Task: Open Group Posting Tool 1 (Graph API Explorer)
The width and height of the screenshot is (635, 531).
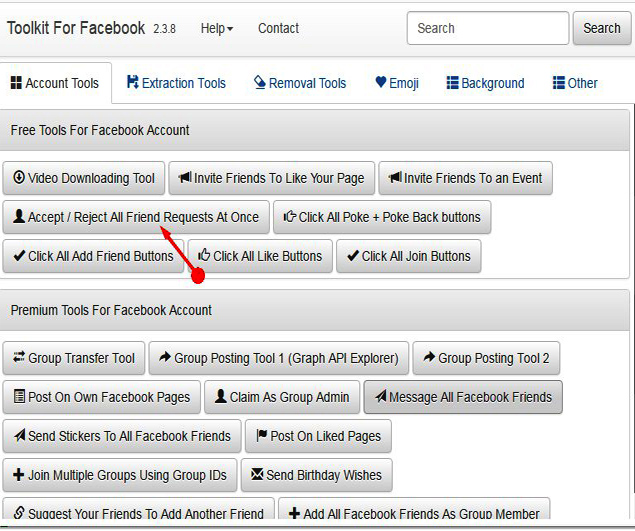Action: (x=279, y=358)
